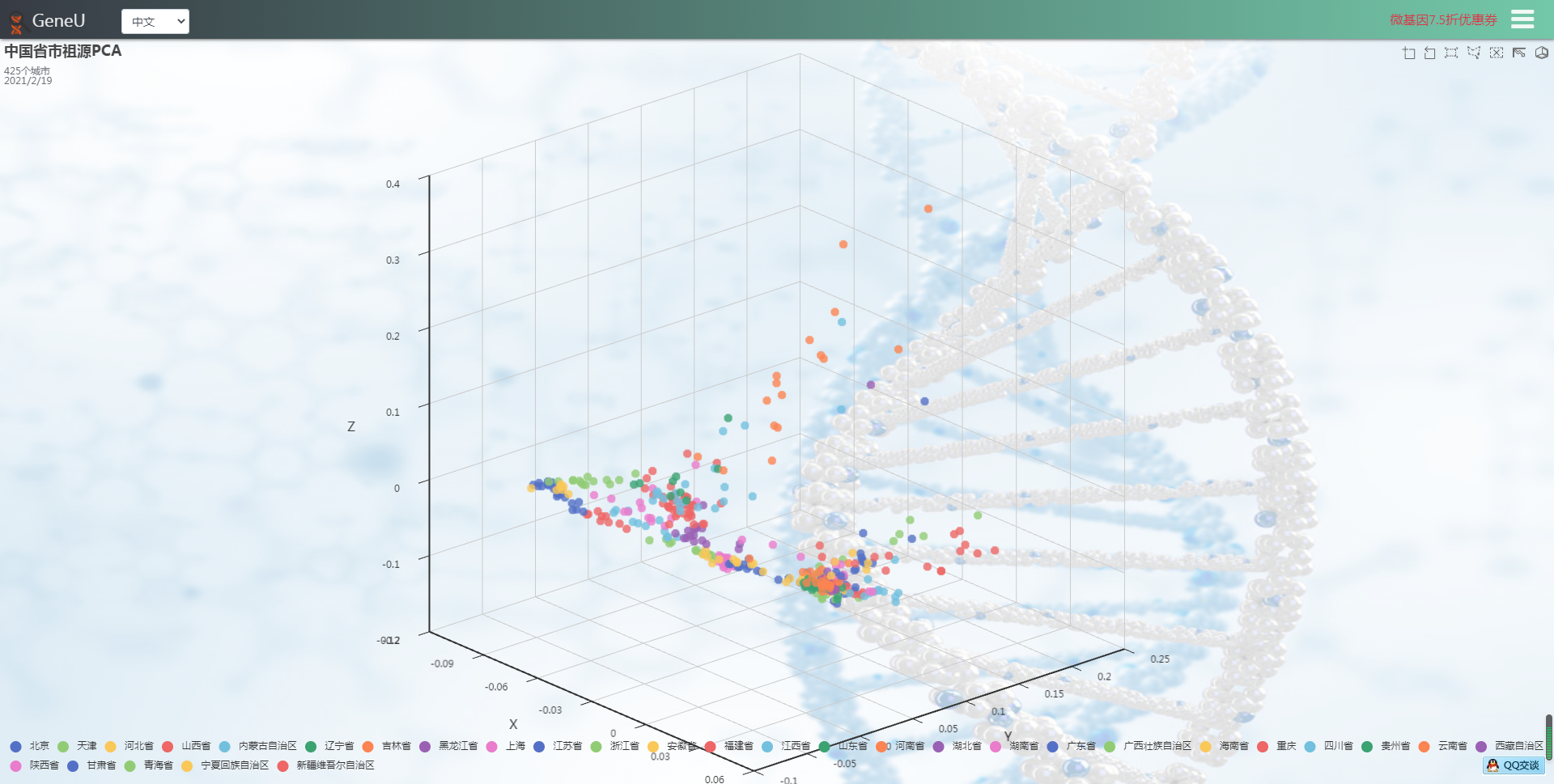This screenshot has width=1554, height=784.
Task: Open the 微基因7.5折优惠券 coupon link
Action: (x=1443, y=19)
